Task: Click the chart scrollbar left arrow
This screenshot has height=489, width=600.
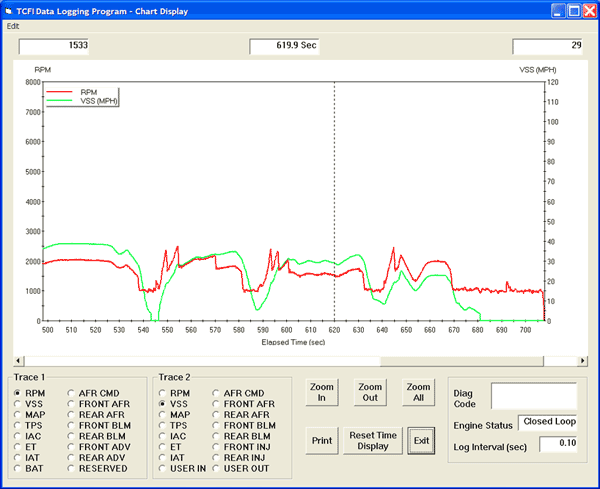Action: (17, 359)
